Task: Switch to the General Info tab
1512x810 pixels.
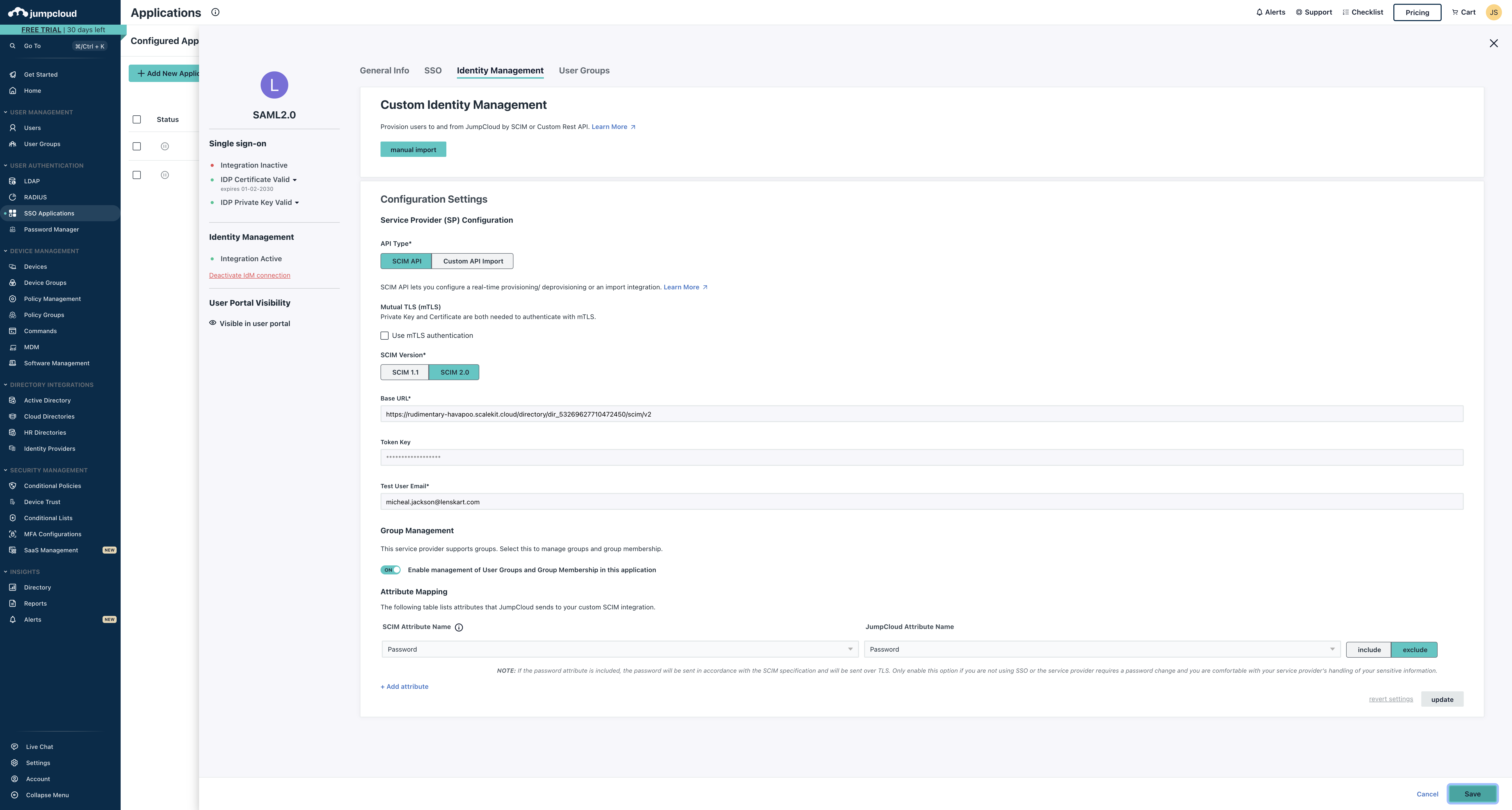Action: coord(385,70)
